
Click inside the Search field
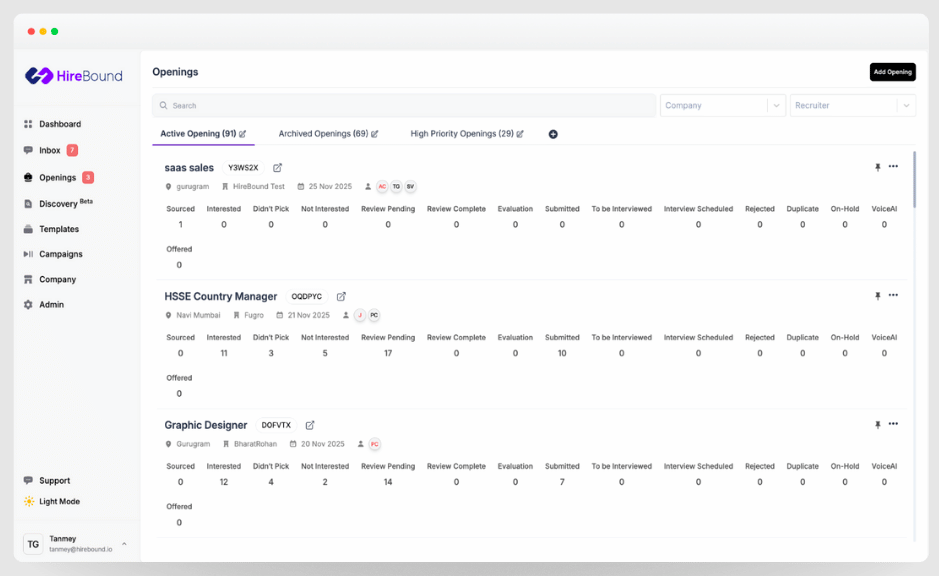400,105
